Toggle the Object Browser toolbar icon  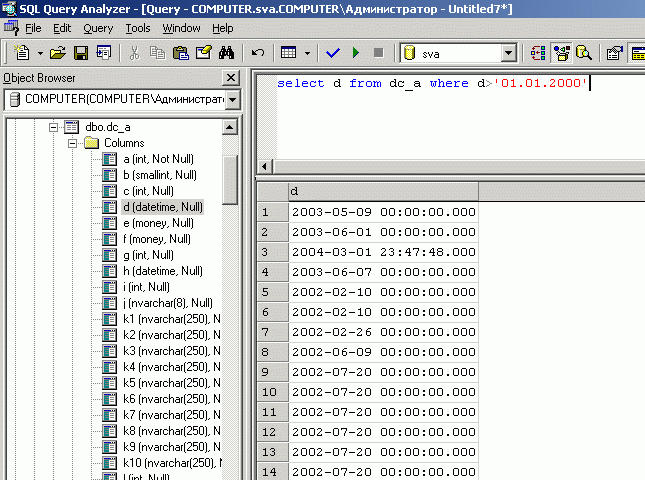coord(561,53)
